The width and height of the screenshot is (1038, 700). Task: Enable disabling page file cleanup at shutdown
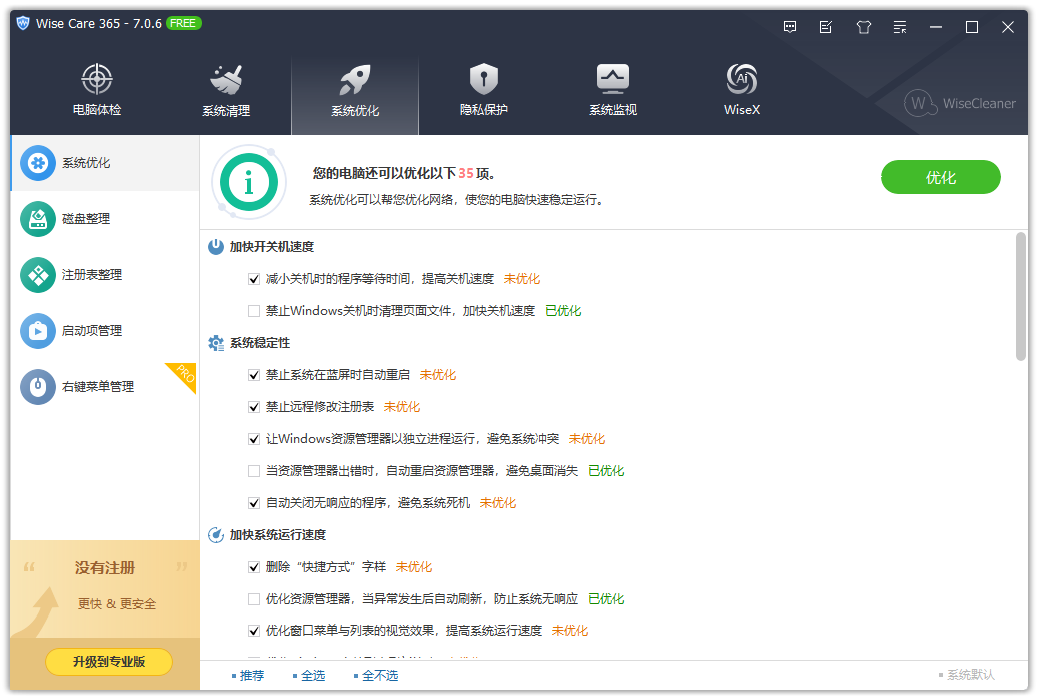[x=254, y=310]
